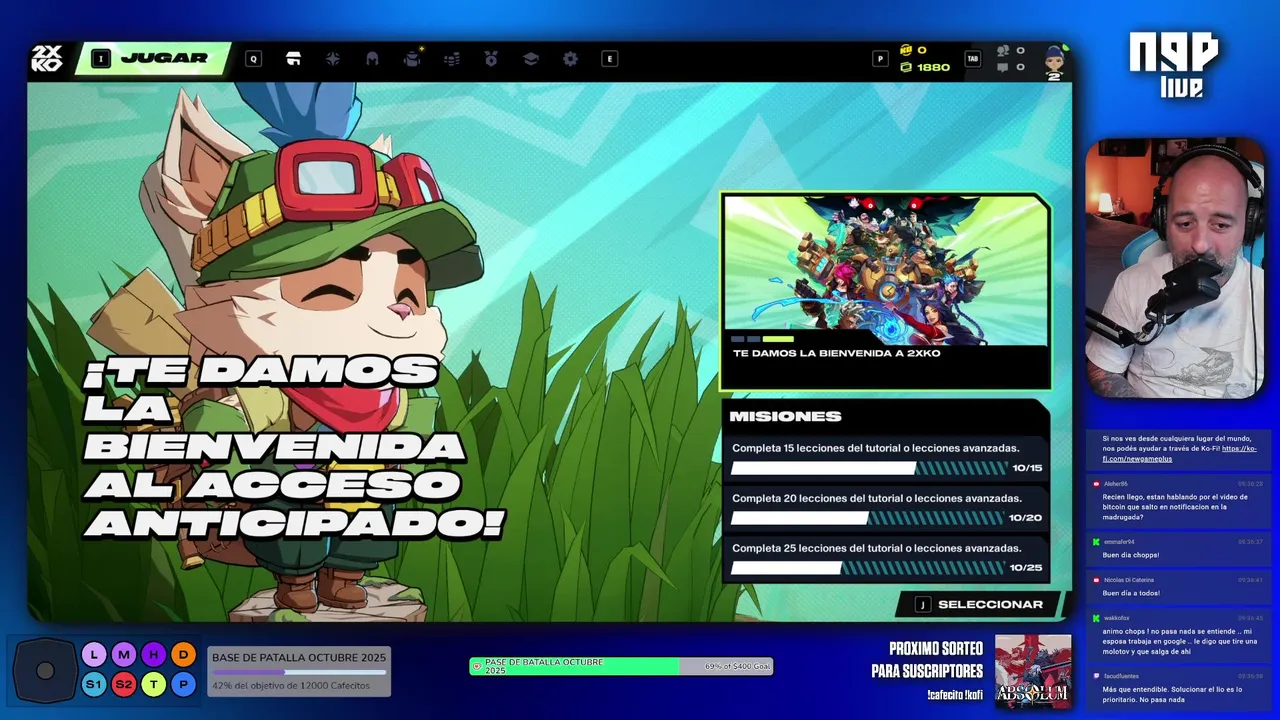Open the helmet champions icon
This screenshot has height=720, width=1280.
point(372,59)
